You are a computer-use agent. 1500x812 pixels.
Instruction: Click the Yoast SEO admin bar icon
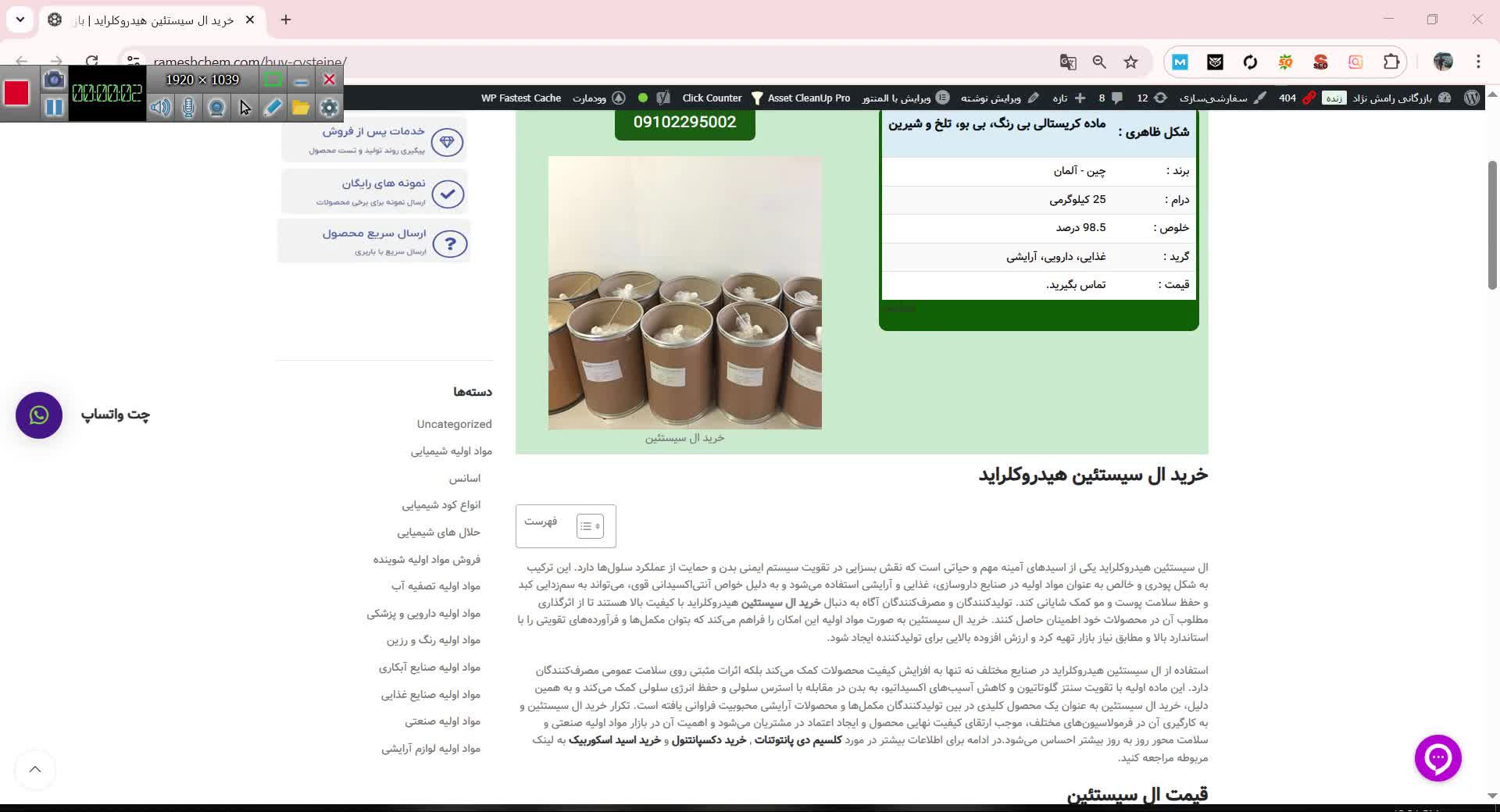click(x=663, y=98)
